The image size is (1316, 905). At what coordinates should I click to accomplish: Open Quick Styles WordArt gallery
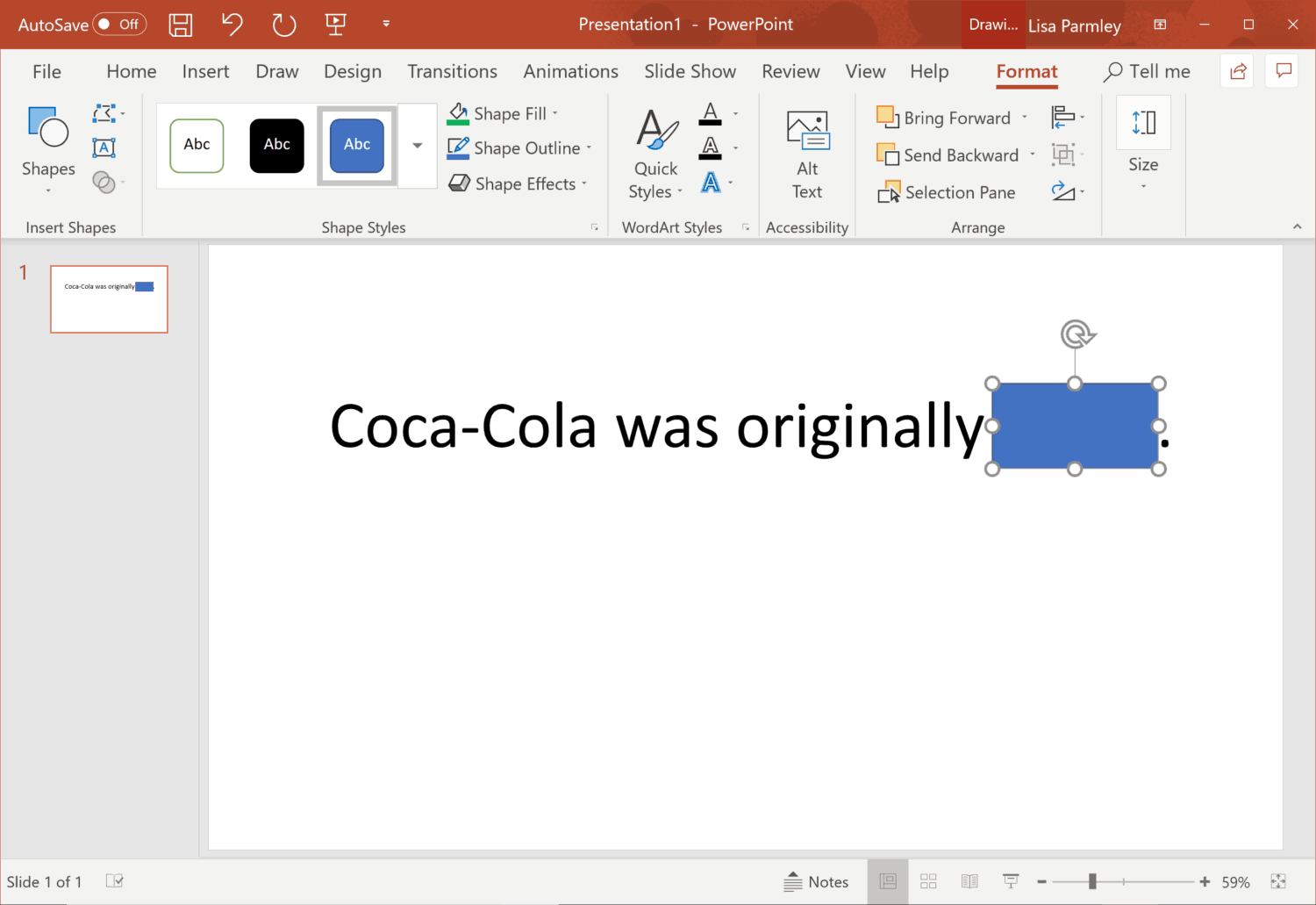(x=656, y=154)
